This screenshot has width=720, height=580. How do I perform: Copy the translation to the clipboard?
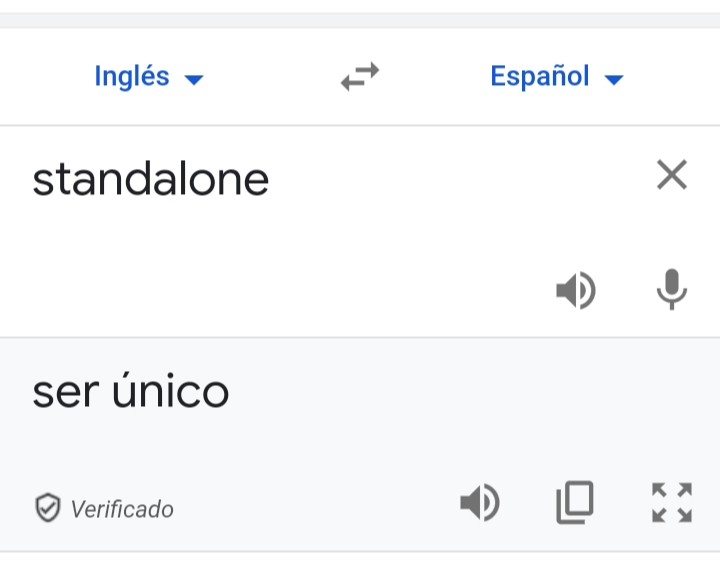575,503
